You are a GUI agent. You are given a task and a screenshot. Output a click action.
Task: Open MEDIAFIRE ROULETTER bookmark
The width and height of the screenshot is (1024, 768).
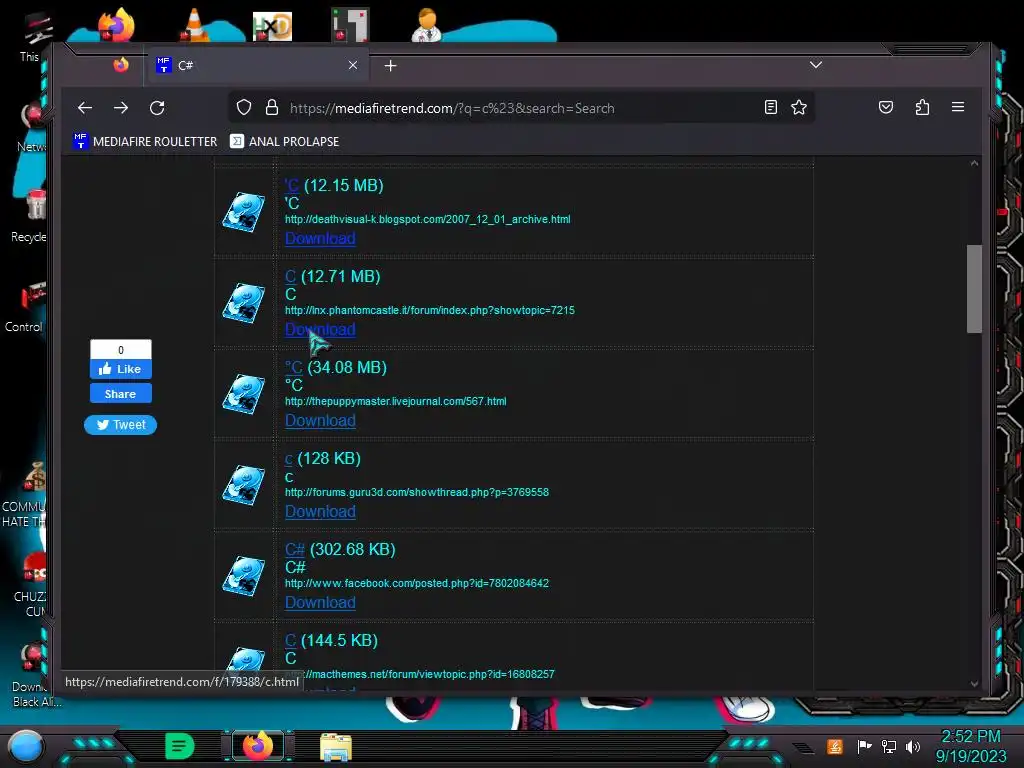[145, 141]
